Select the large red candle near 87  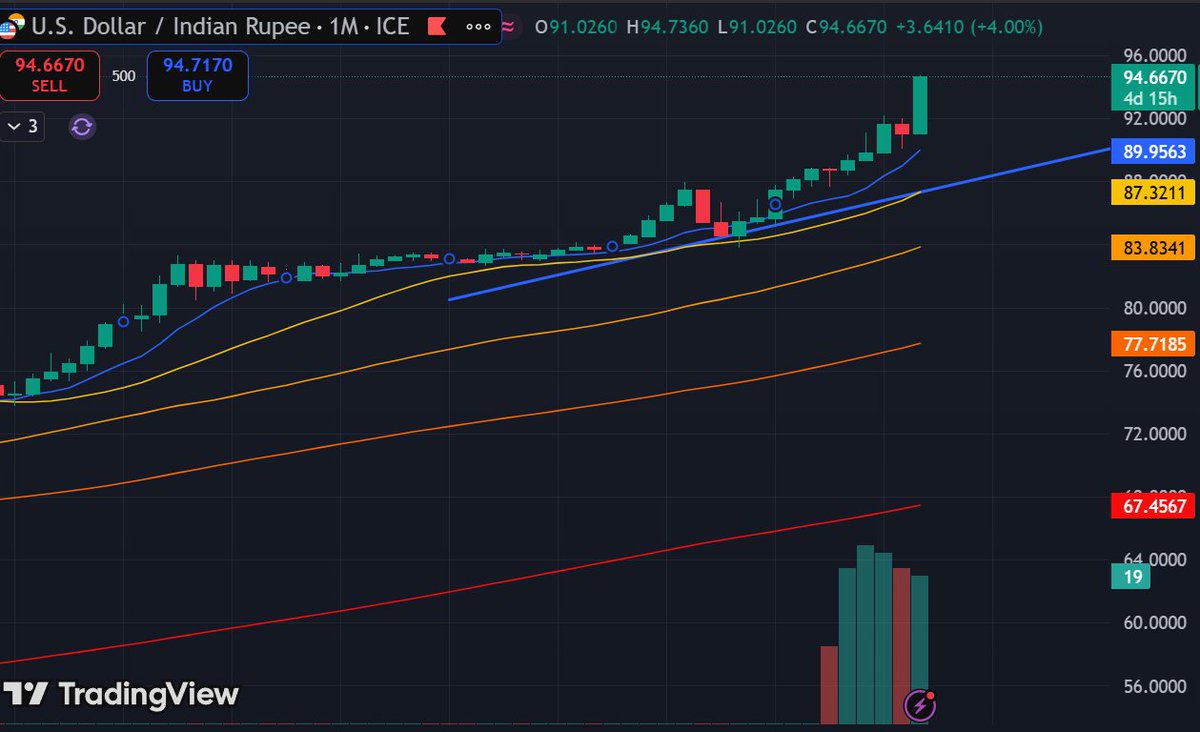point(703,207)
